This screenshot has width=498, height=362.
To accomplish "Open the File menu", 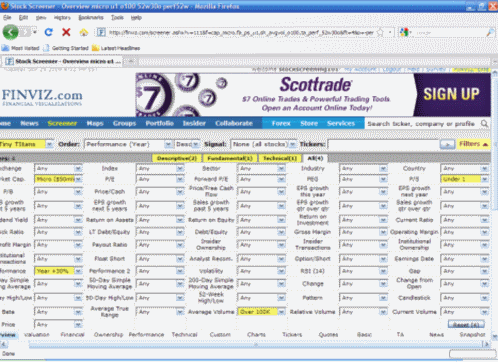I will (x=7, y=17).
